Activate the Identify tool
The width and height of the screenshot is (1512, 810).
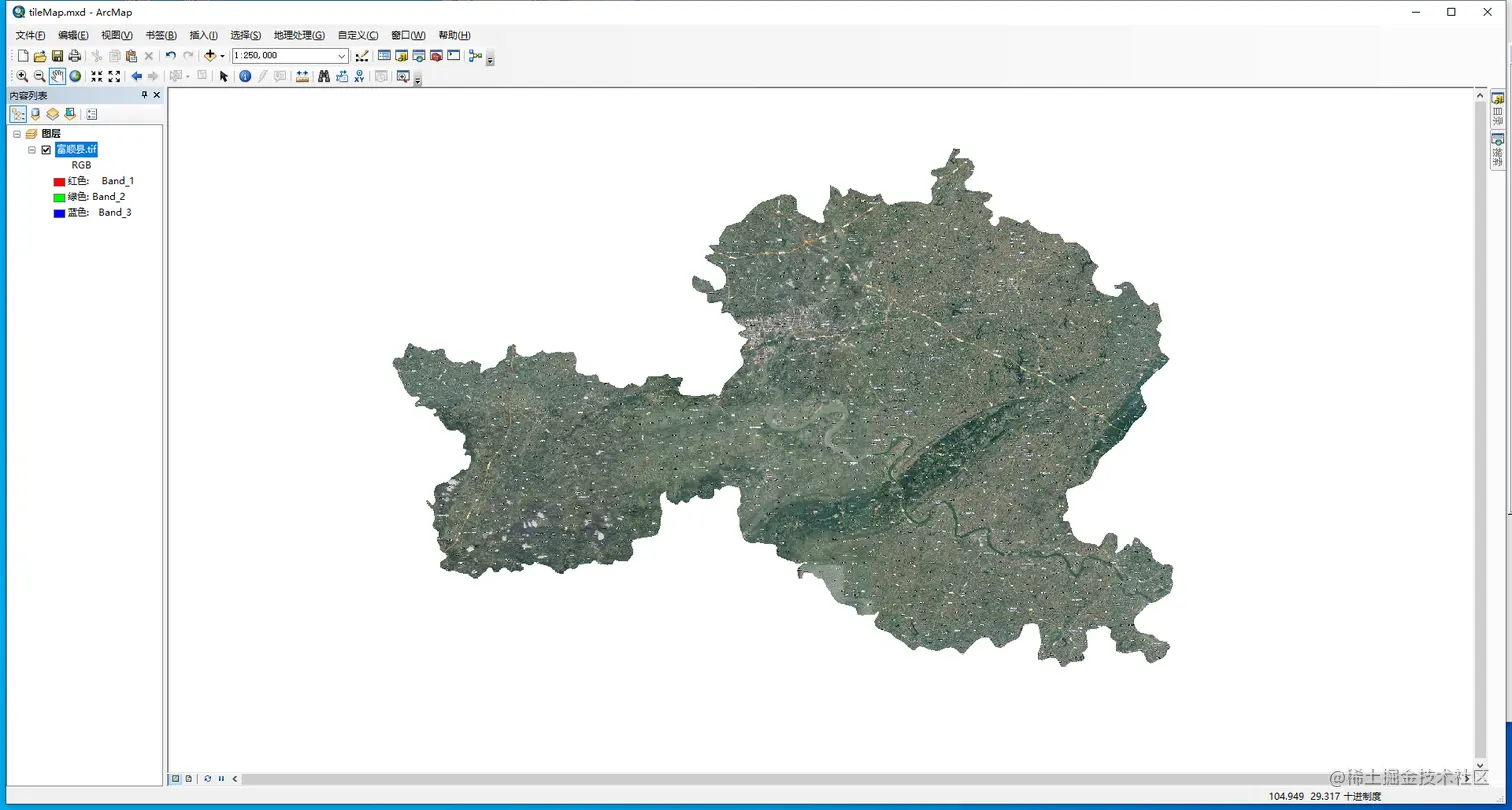[245, 76]
